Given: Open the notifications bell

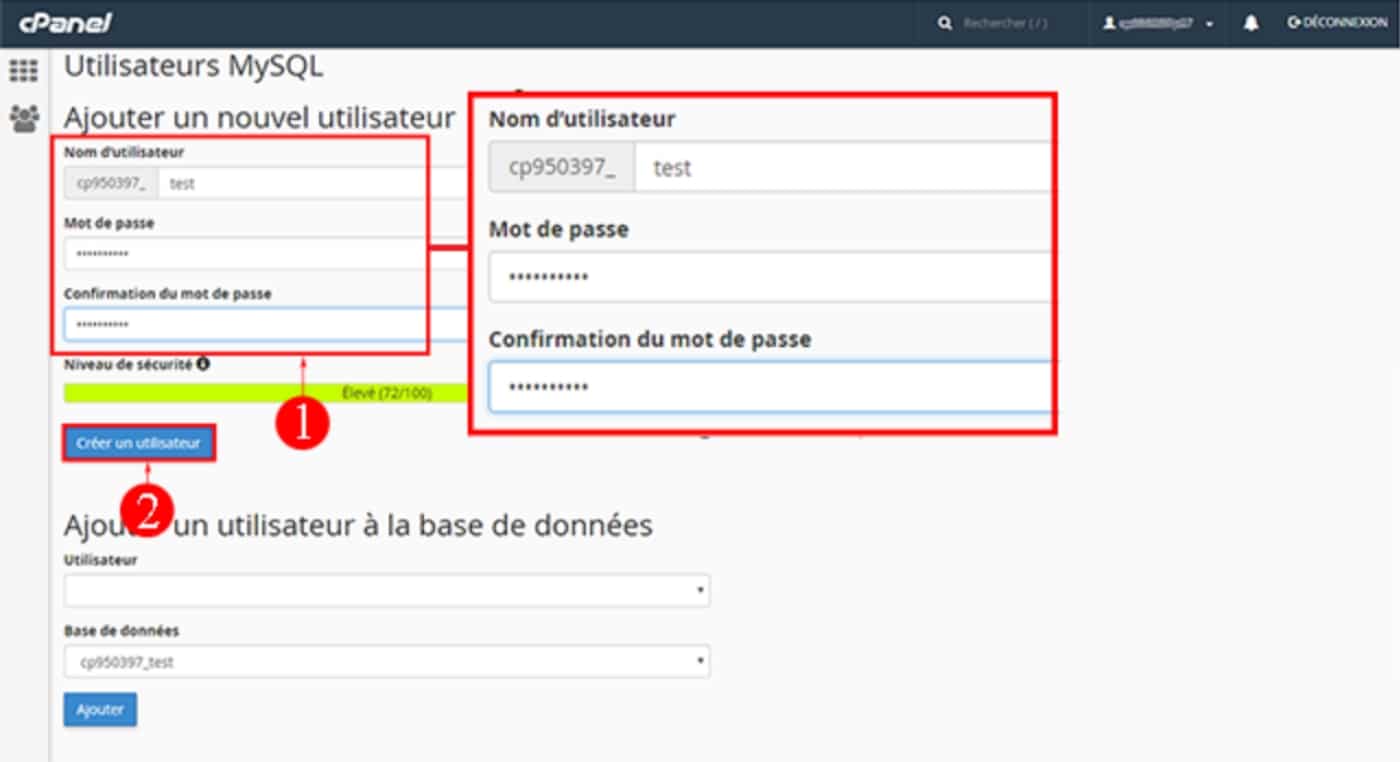Looking at the screenshot, I should click(x=1251, y=23).
